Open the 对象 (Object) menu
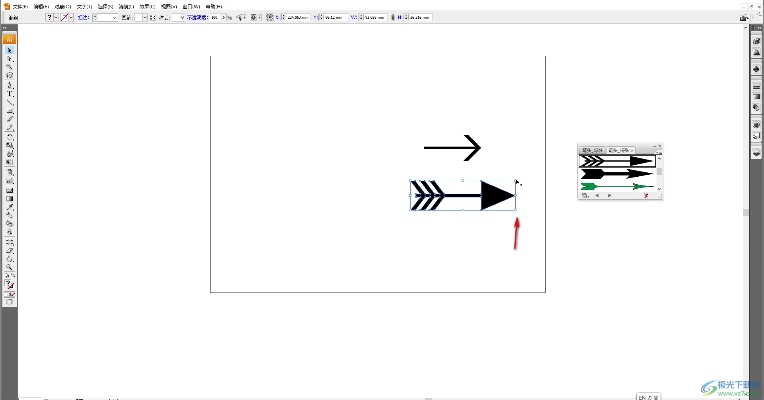The height and width of the screenshot is (400, 764). coord(62,6)
